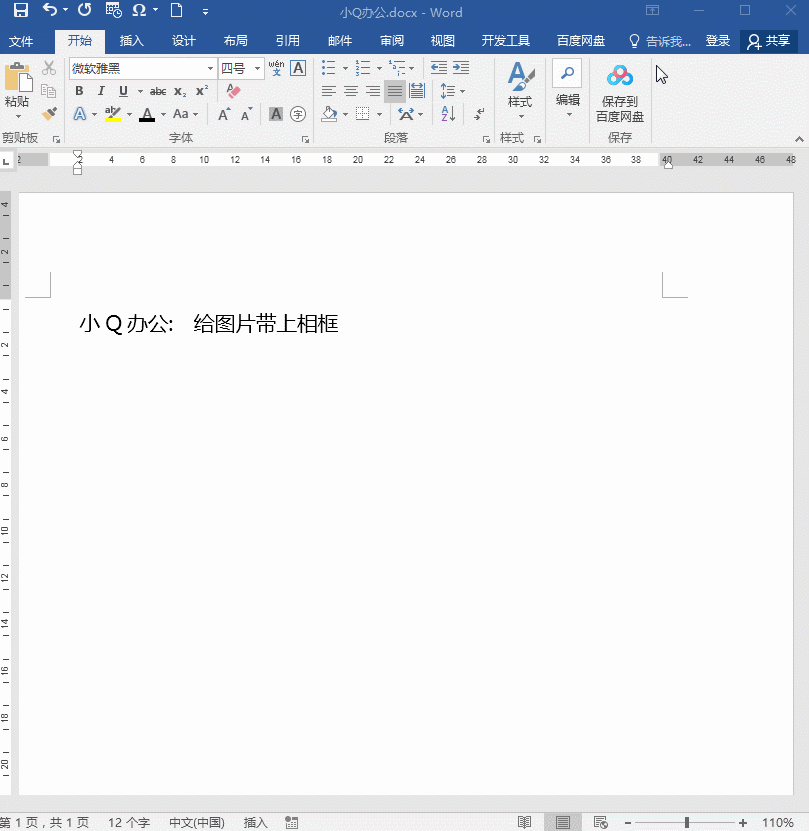The height and width of the screenshot is (831, 809).
Task: Click the 共享 share button
Action: click(x=769, y=41)
